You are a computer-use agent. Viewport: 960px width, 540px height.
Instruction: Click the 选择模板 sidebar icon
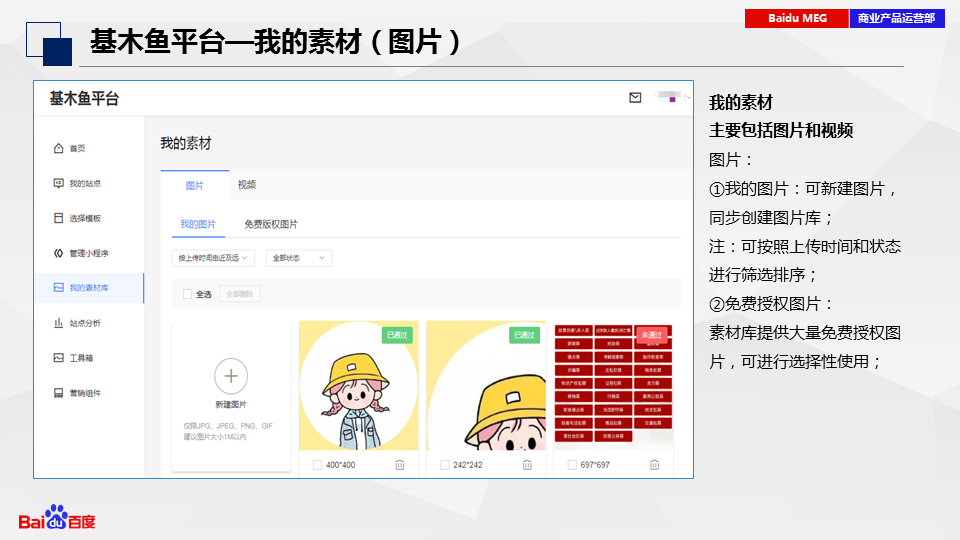click(x=58, y=218)
